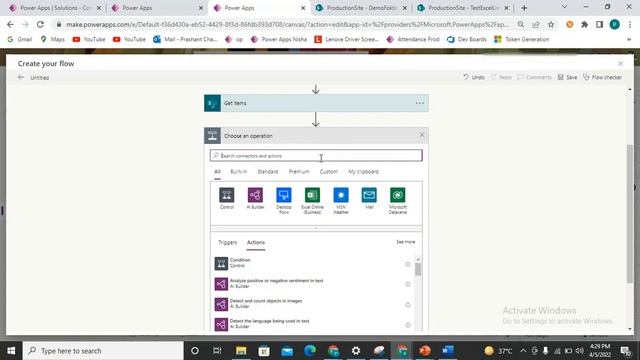This screenshot has height=360, width=640.
Task: Open the Power Apps Nisha bookmark
Action: pyautogui.click(x=279, y=40)
